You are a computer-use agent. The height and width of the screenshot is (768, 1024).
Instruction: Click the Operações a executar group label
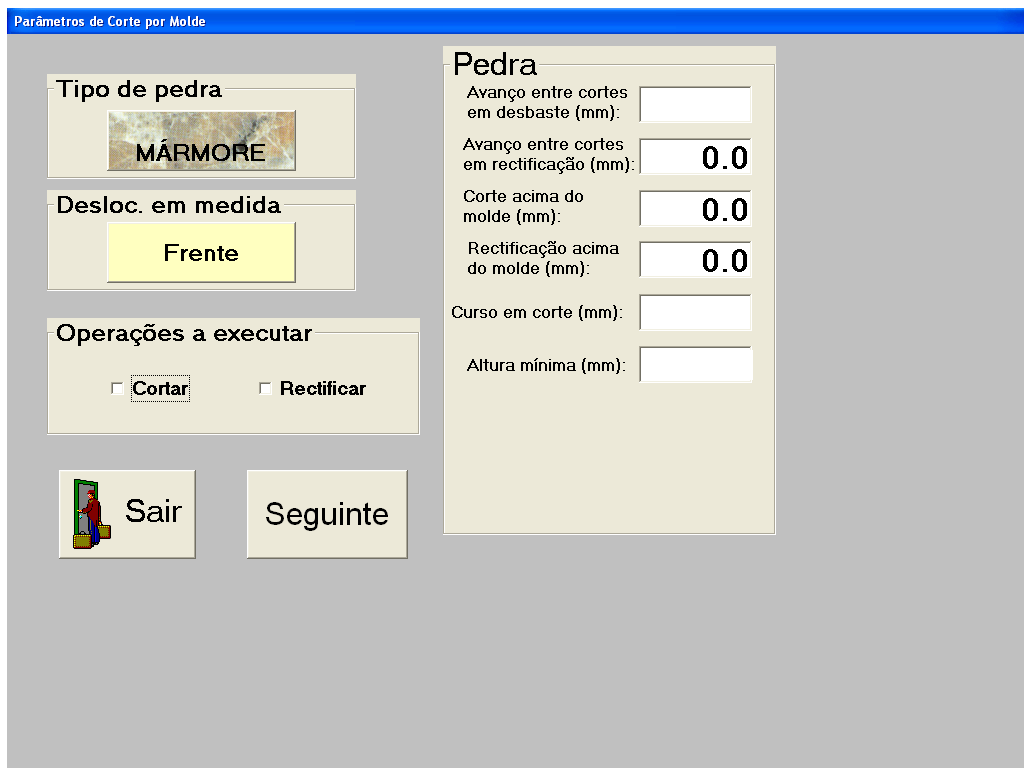[184, 334]
